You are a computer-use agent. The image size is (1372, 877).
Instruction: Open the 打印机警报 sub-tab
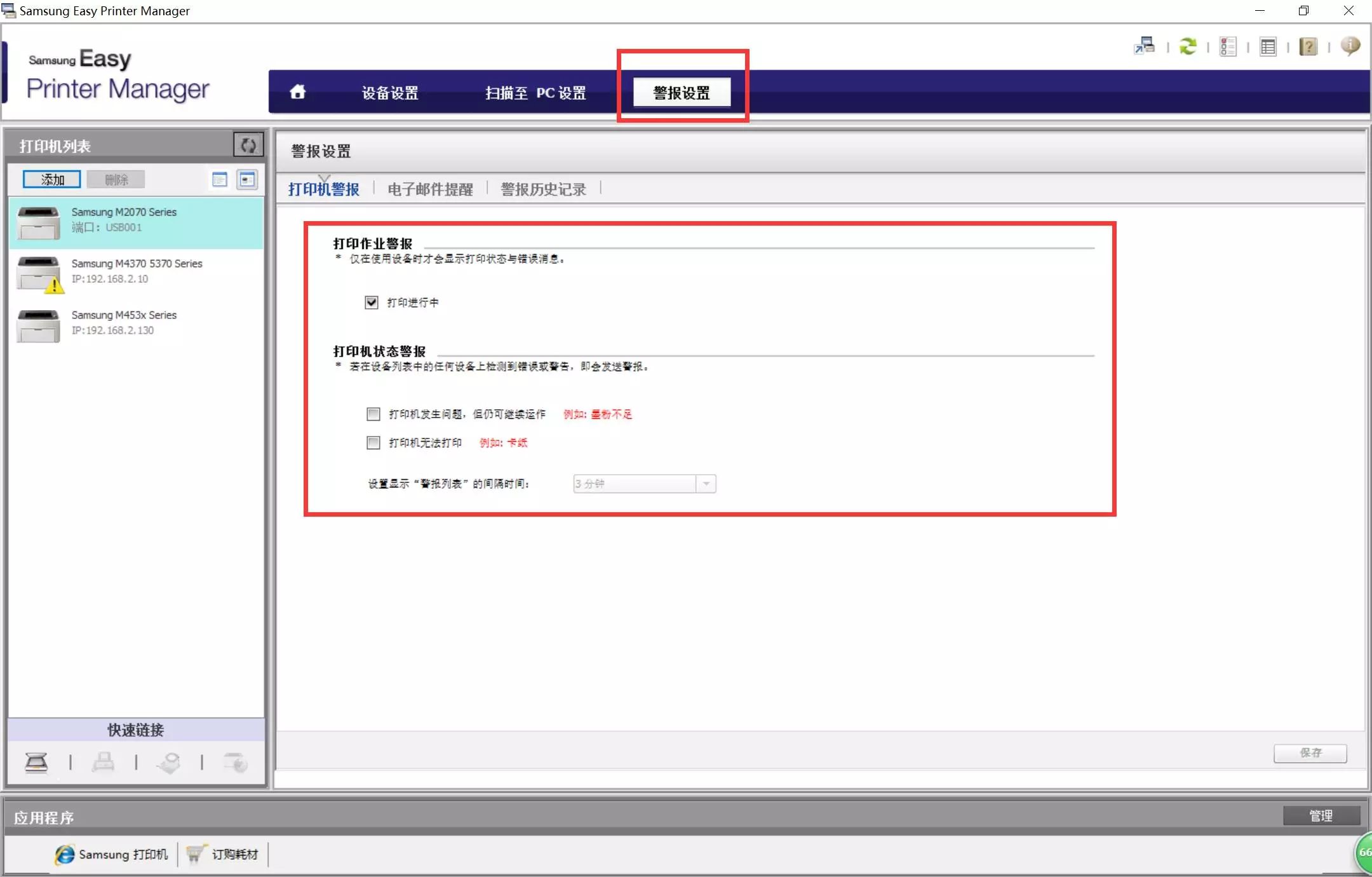click(324, 189)
